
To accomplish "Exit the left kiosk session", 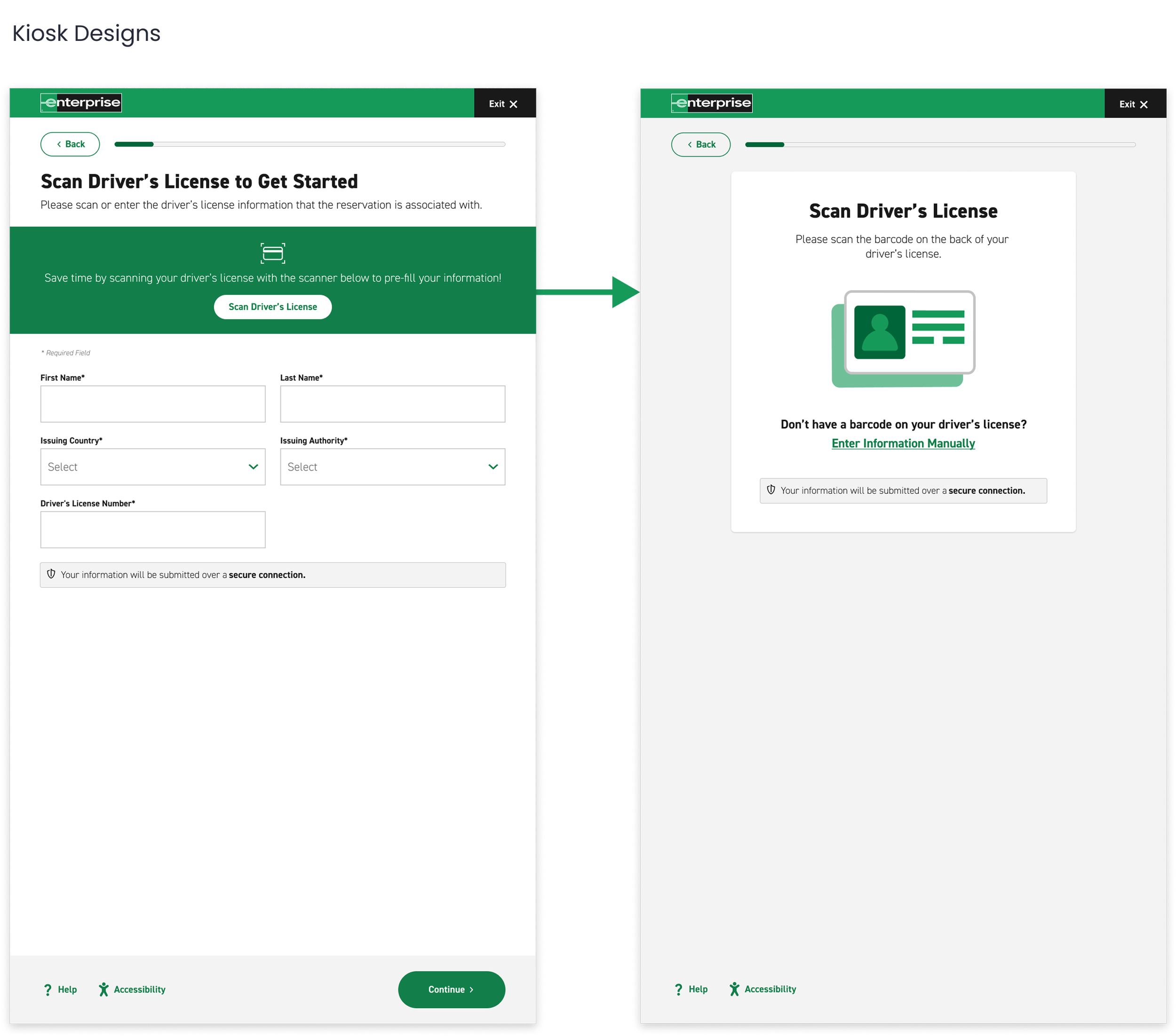I will point(503,104).
